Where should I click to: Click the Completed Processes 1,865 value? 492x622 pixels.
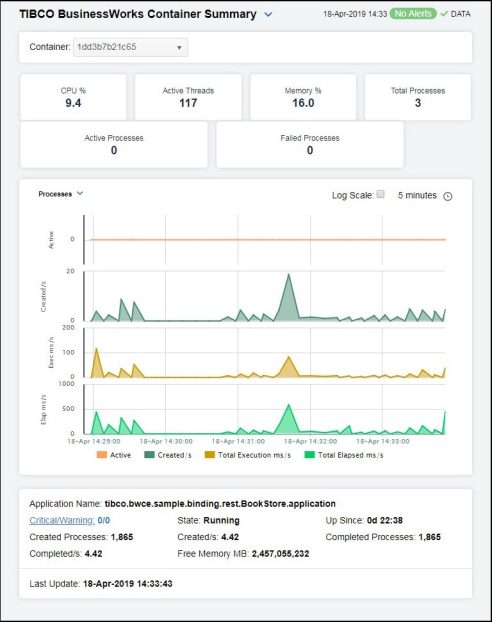pyautogui.click(x=429, y=537)
